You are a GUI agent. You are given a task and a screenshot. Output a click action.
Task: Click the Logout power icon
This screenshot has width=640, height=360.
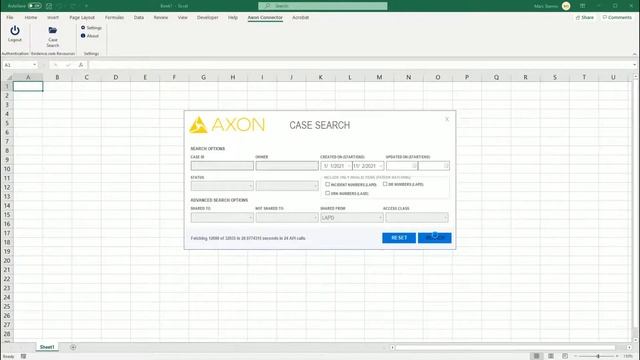coord(15,31)
